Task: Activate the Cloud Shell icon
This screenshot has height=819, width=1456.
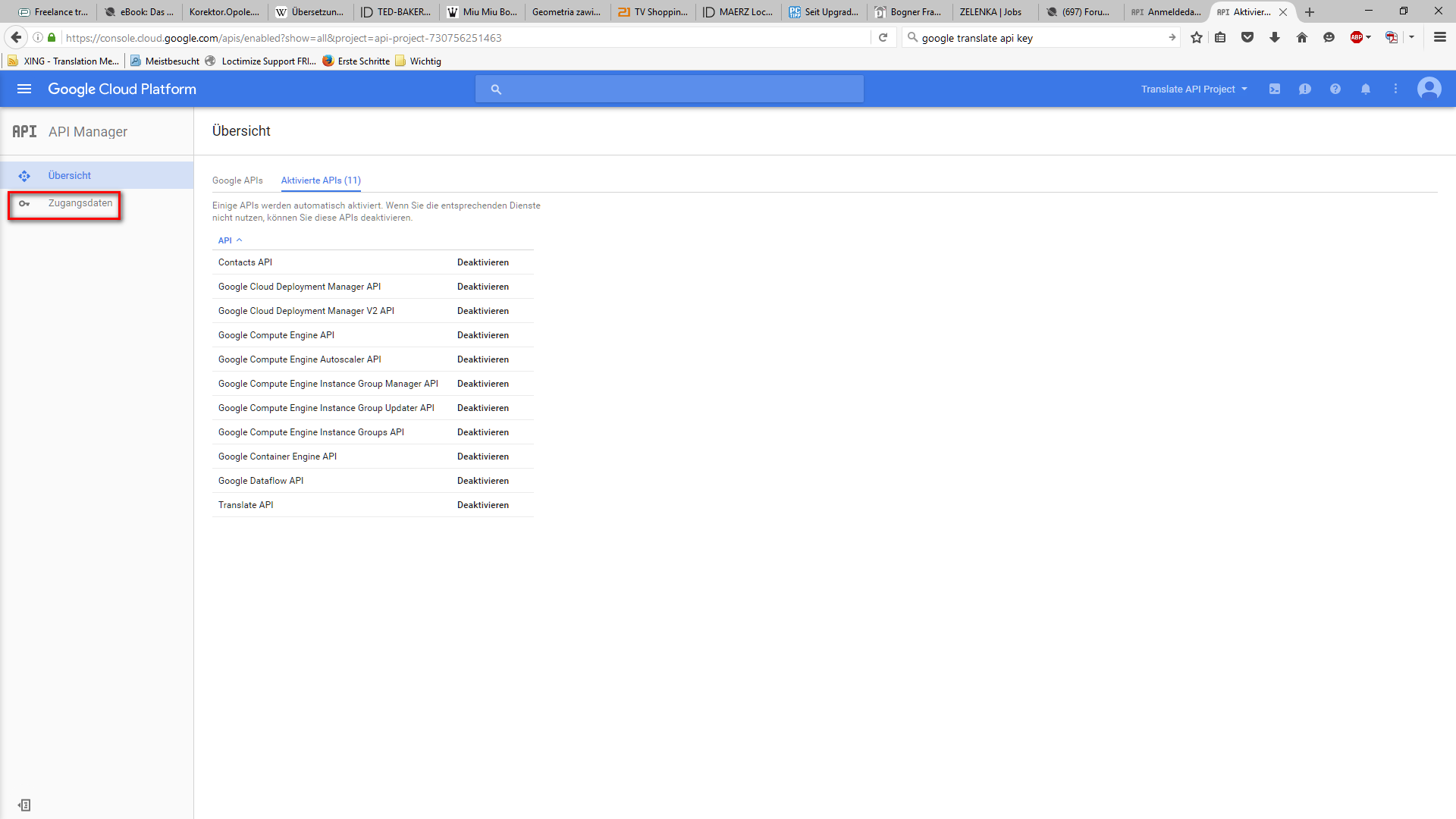Action: click(x=1275, y=89)
